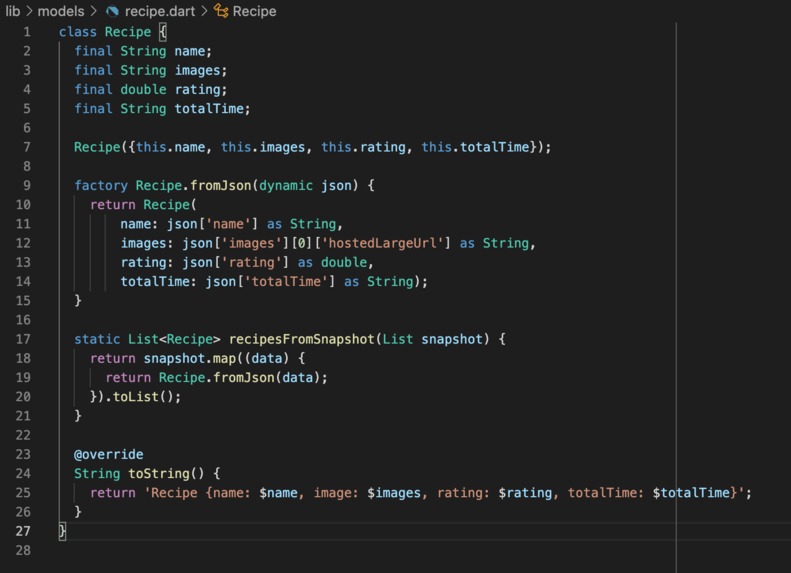
Task: Click line number 27 in gutter
Action: (x=23, y=531)
